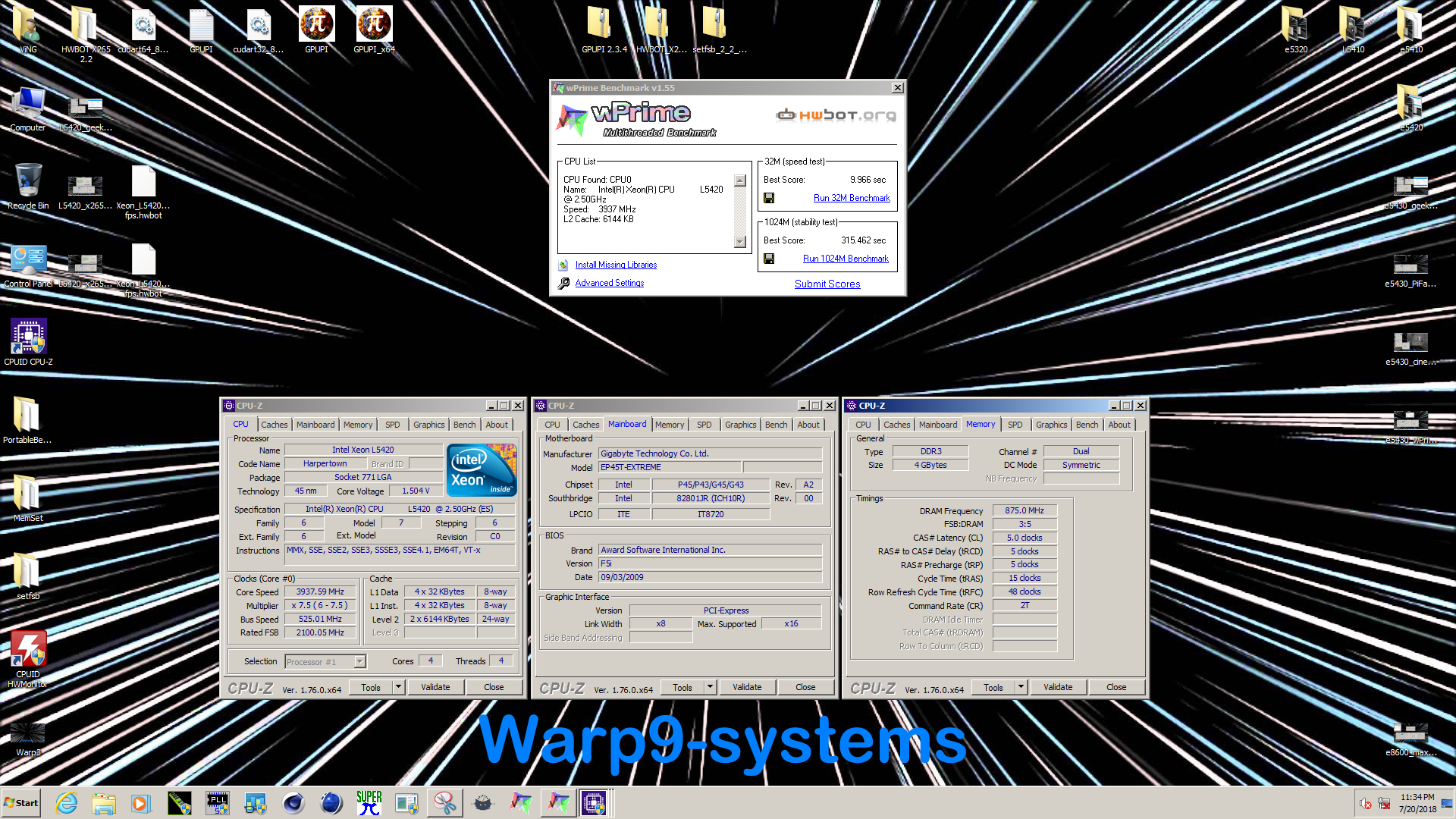Click Run 32M Benchmark link
The width and height of the screenshot is (1456, 819).
[x=852, y=198]
